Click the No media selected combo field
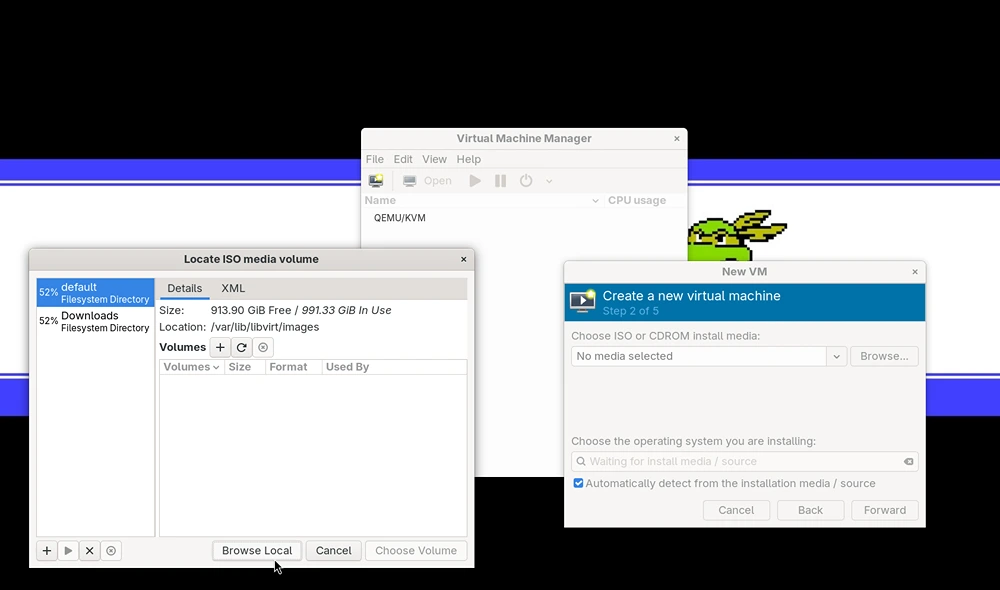The height and width of the screenshot is (590, 1000). [x=699, y=356]
